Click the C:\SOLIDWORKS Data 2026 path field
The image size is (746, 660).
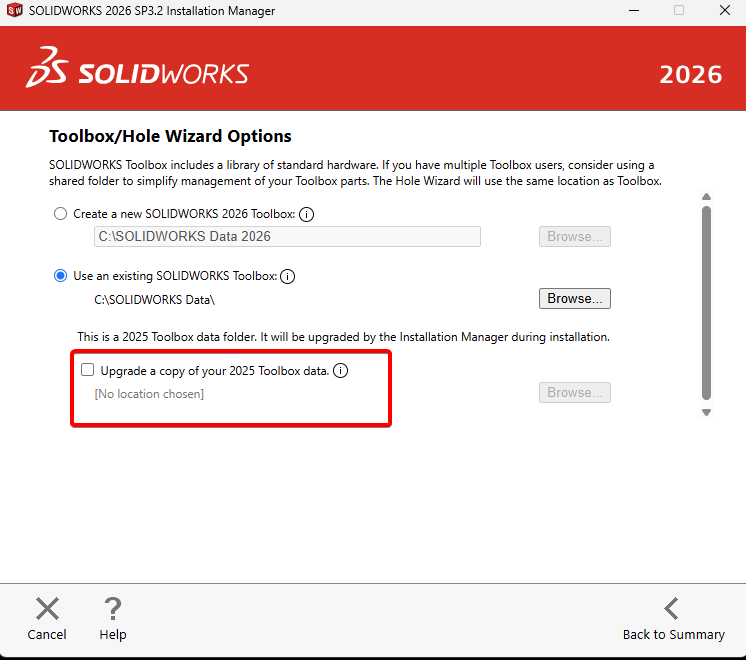pos(287,236)
